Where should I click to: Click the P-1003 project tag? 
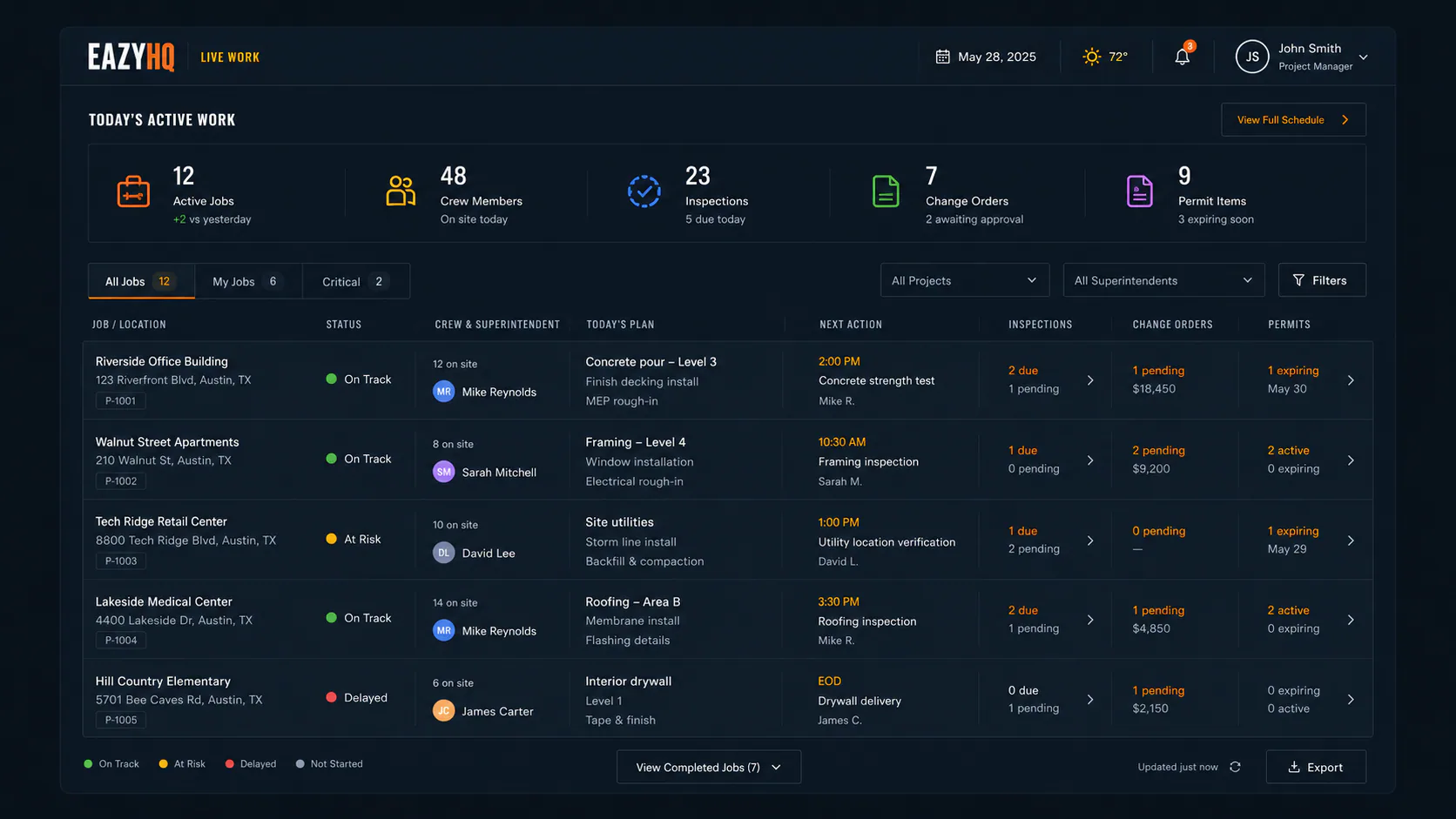[x=121, y=561]
